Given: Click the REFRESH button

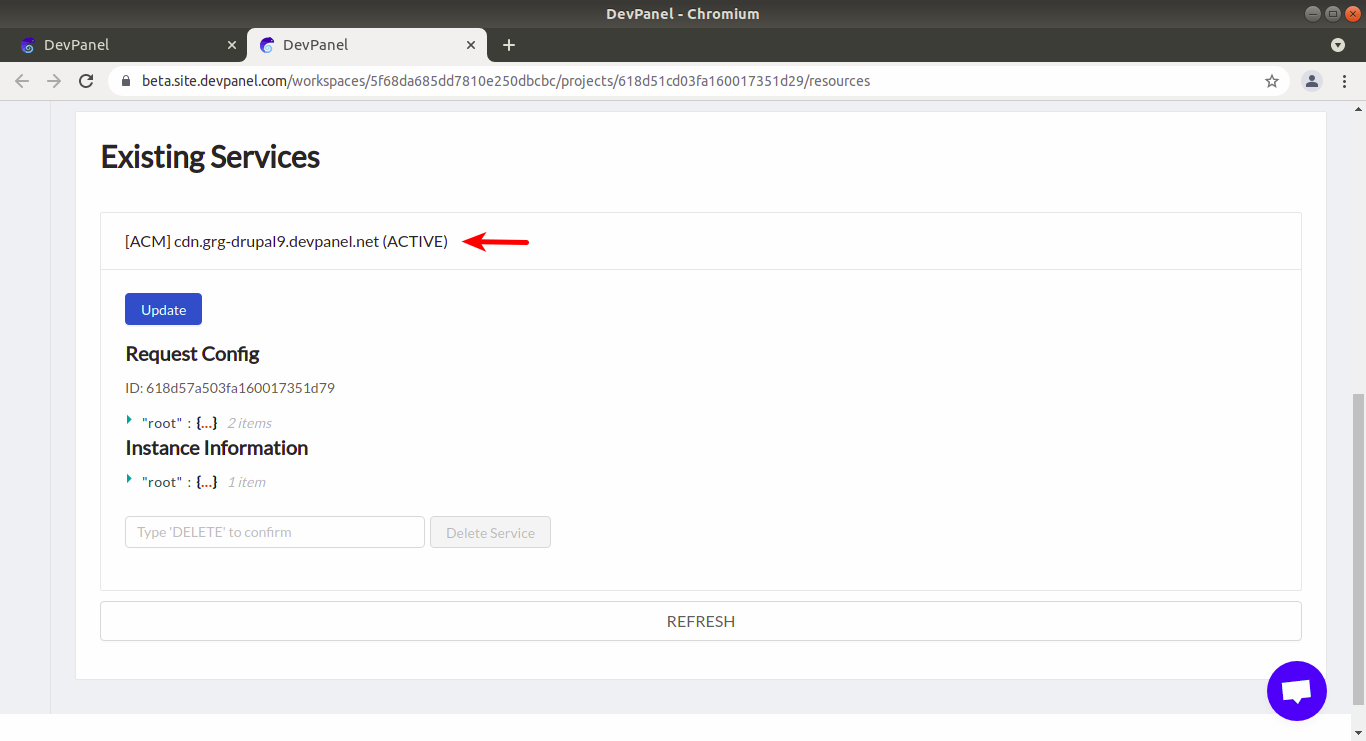Looking at the screenshot, I should tap(700, 621).
